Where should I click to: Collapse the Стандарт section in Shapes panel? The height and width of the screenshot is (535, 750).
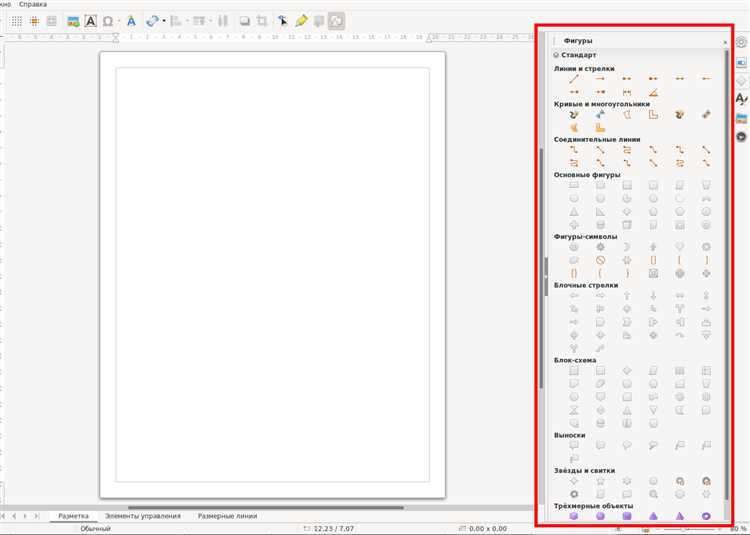coord(556,55)
